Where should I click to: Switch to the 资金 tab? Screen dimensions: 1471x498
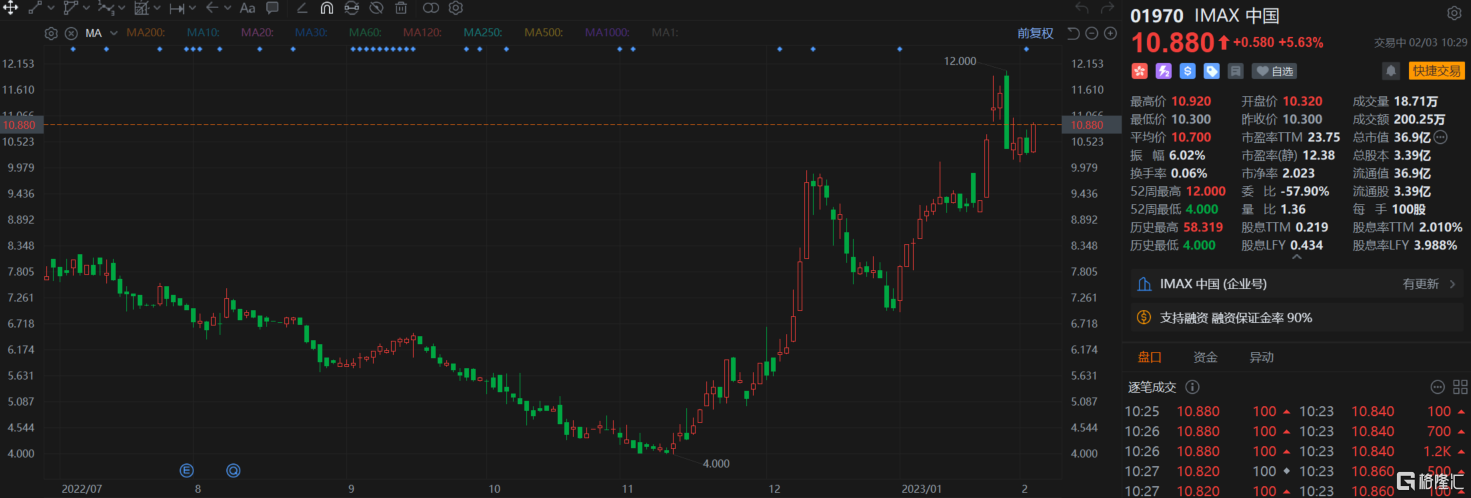[x=1205, y=357]
